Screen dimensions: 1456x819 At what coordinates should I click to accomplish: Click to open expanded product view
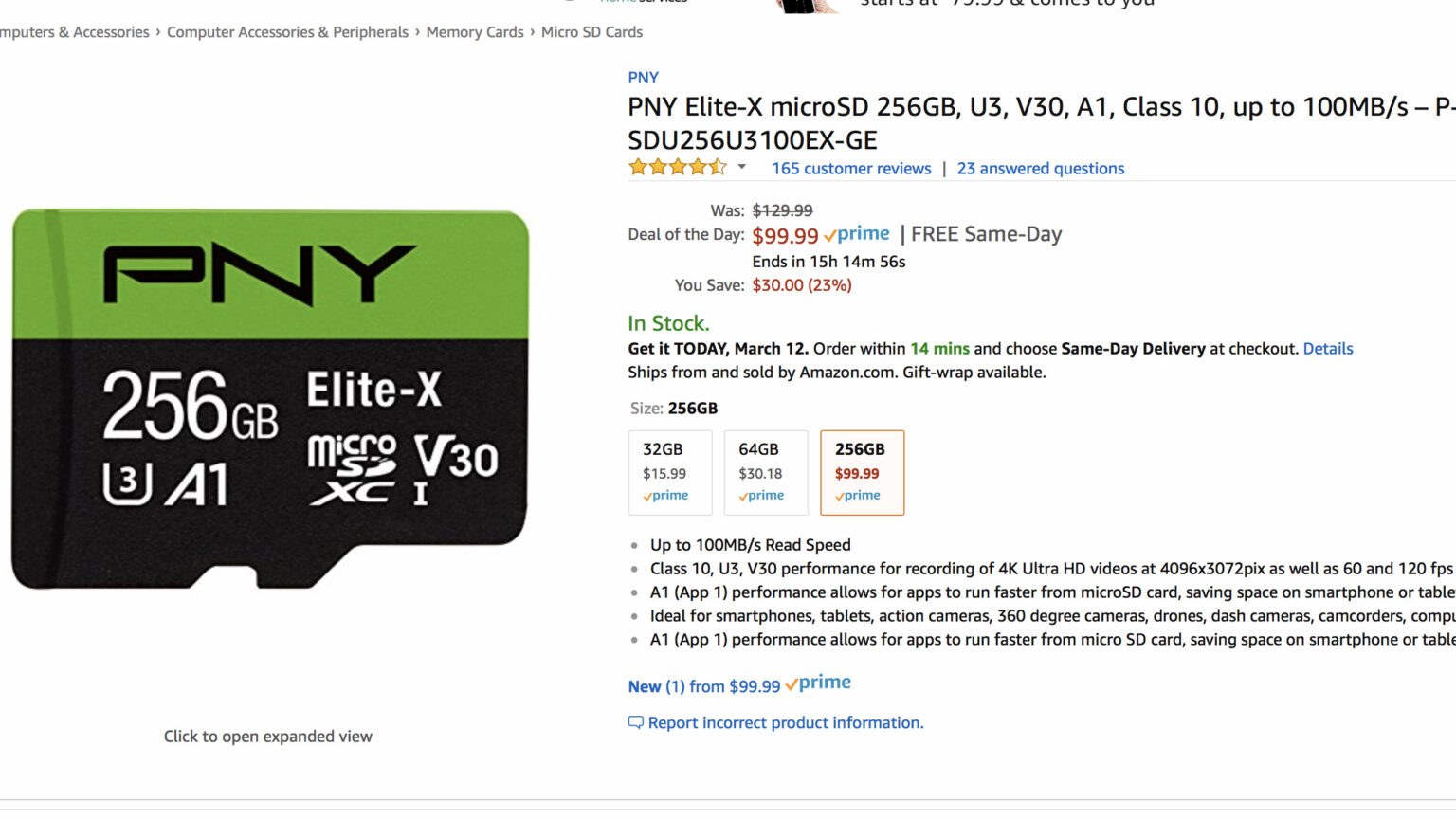[x=267, y=736]
